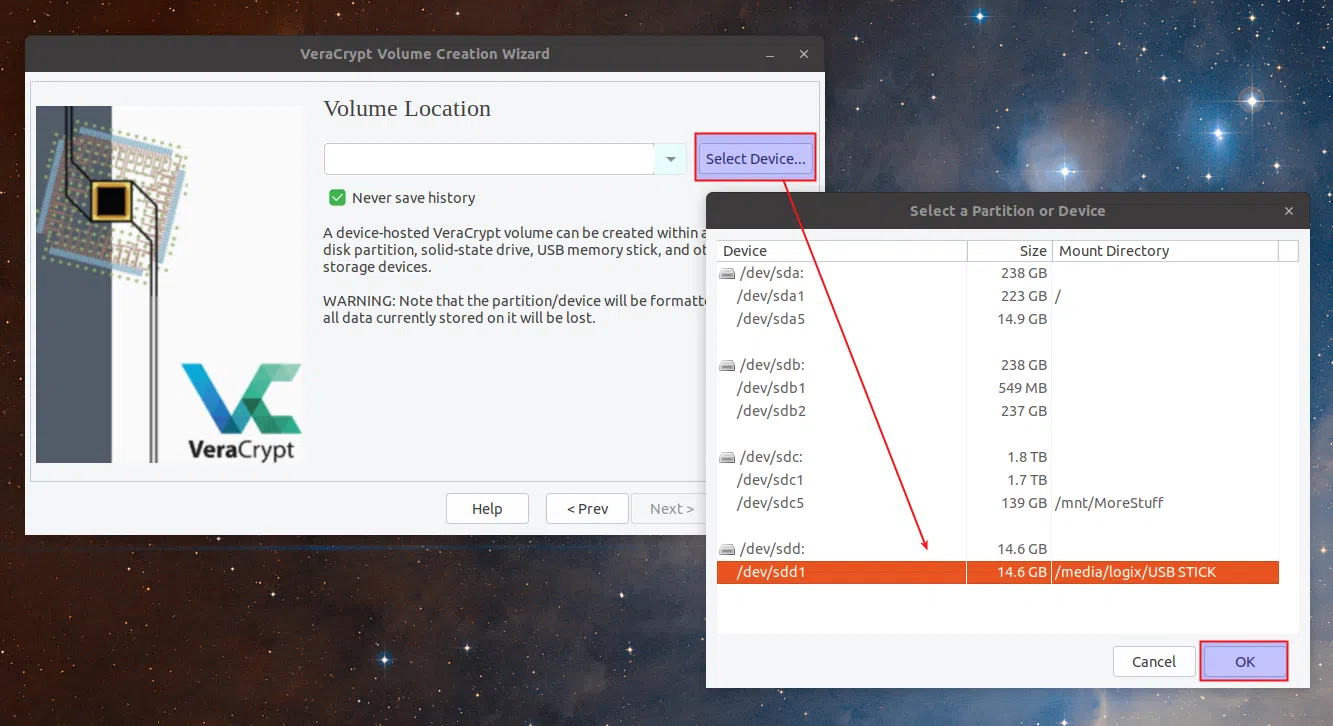The image size is (1333, 726).
Task: Click Cancel in the device dialog
Action: pyautogui.click(x=1154, y=661)
